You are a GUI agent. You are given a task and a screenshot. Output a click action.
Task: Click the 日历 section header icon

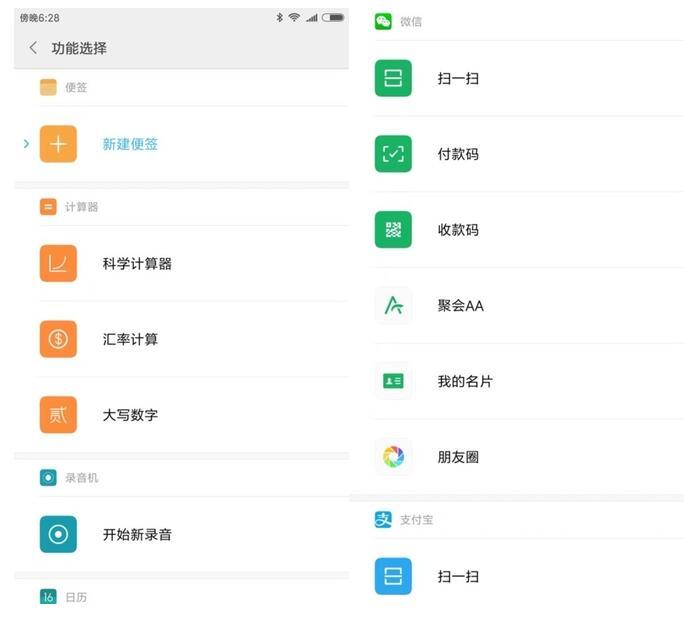(48, 597)
